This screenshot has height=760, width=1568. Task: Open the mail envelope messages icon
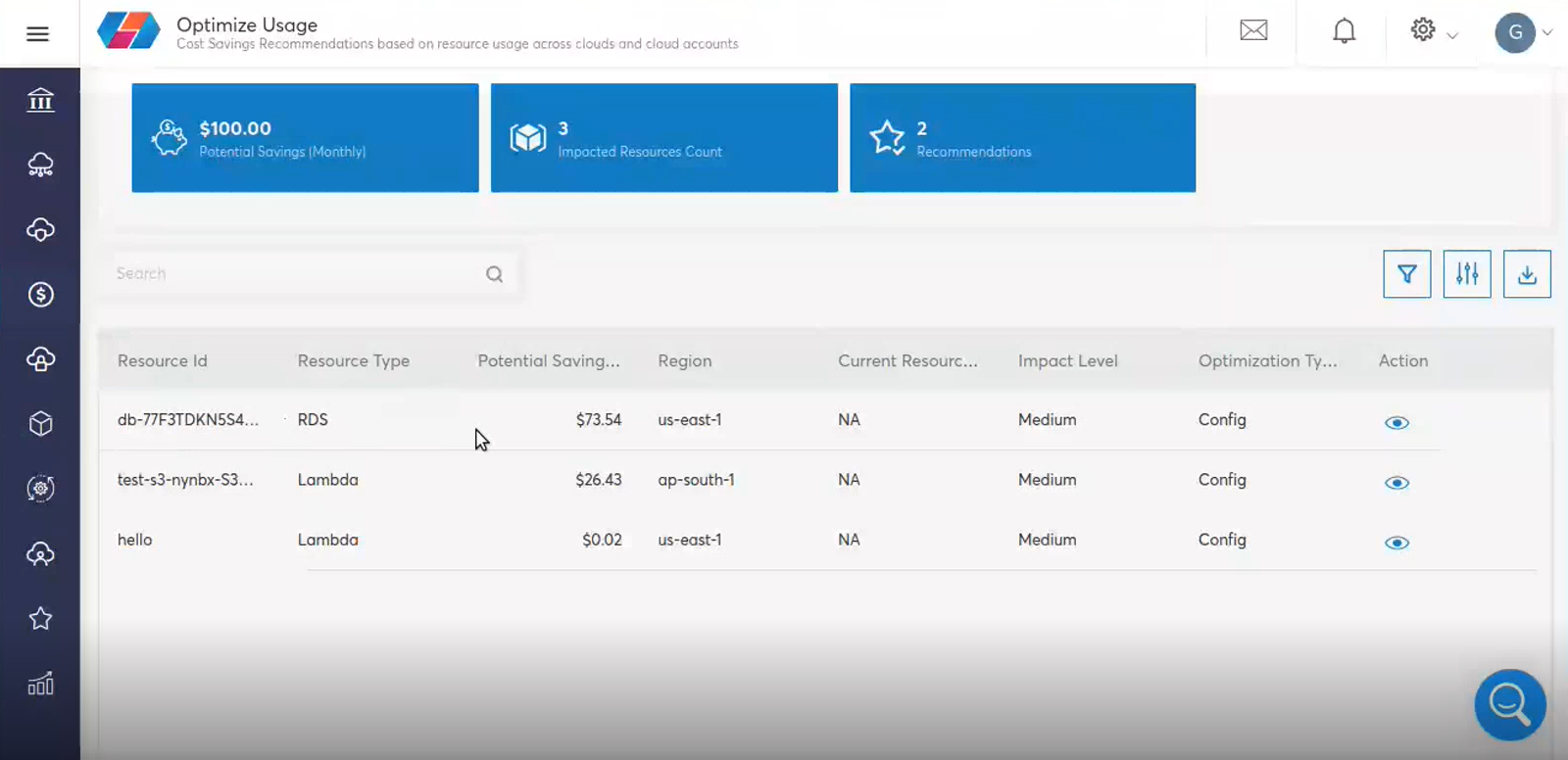click(x=1253, y=30)
